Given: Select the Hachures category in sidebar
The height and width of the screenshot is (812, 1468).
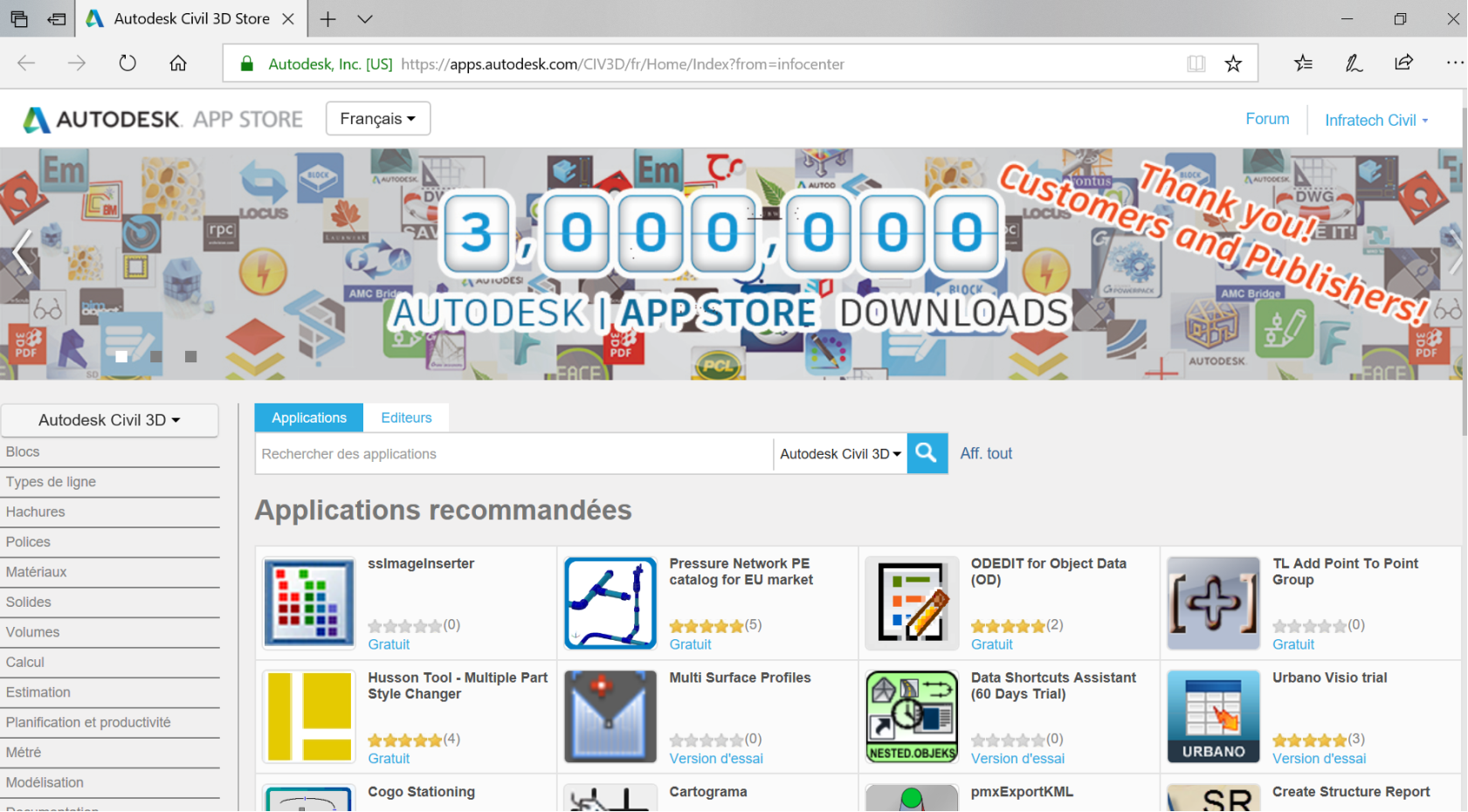Looking at the screenshot, I should coord(36,512).
